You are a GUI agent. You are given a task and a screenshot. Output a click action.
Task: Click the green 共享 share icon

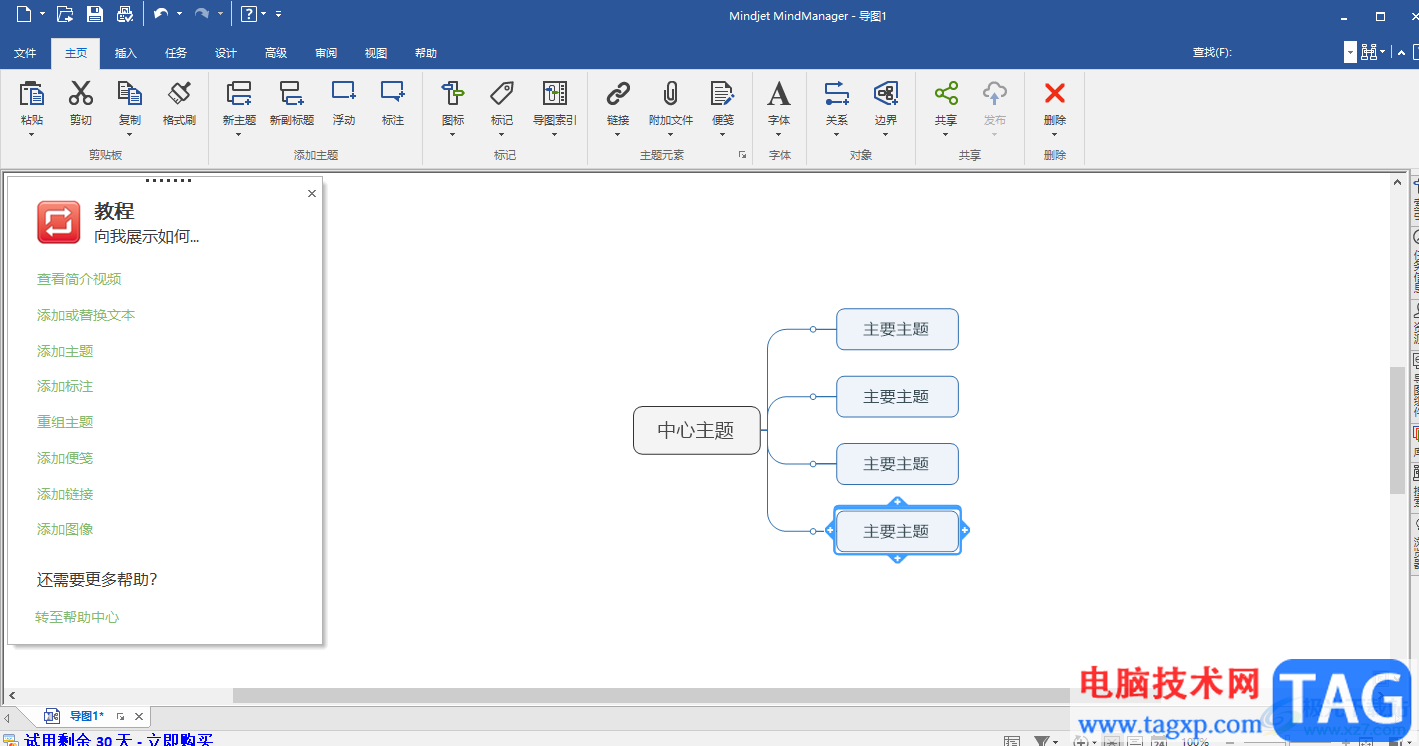coord(946,94)
